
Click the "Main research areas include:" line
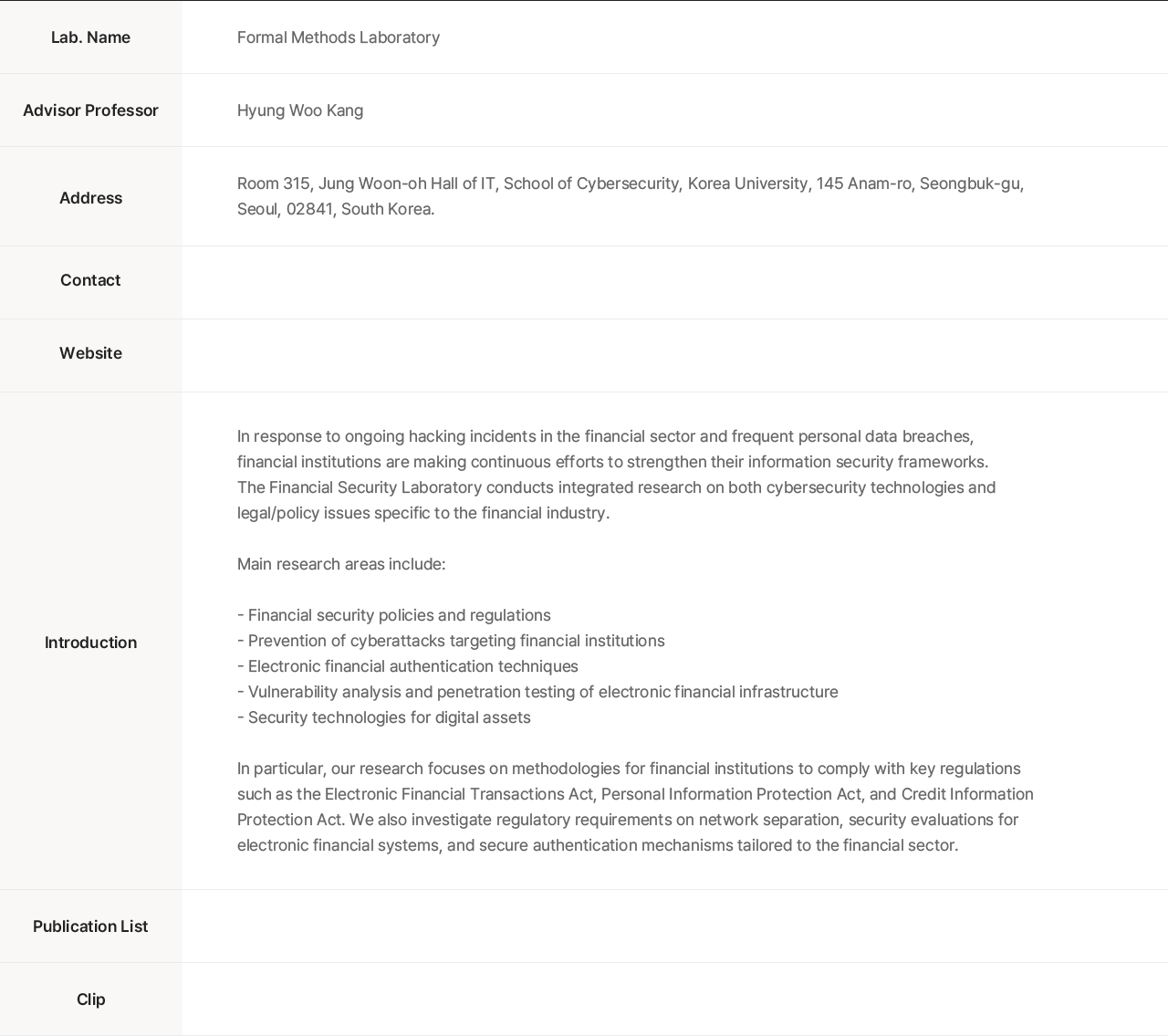341,564
